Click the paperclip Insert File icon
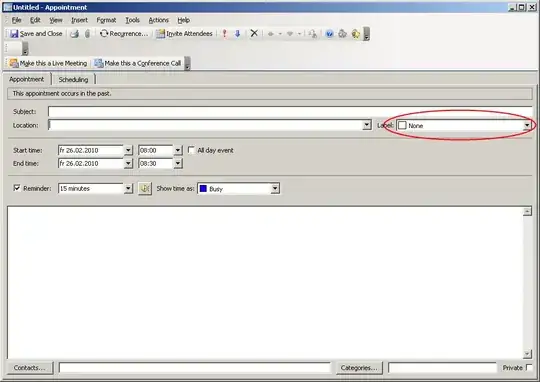540x382 pixels. click(87, 34)
